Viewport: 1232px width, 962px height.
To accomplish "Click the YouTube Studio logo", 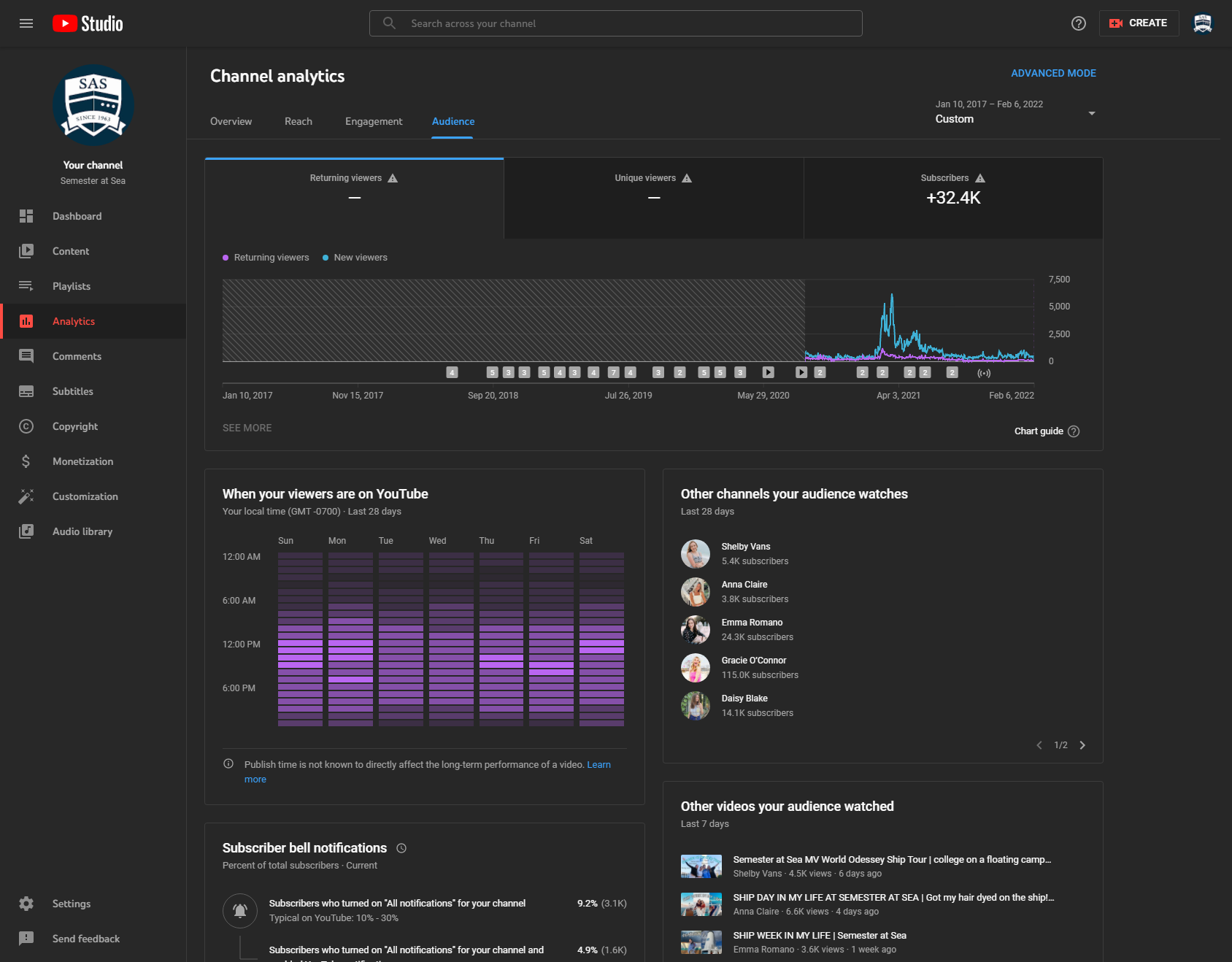I will coord(88,23).
